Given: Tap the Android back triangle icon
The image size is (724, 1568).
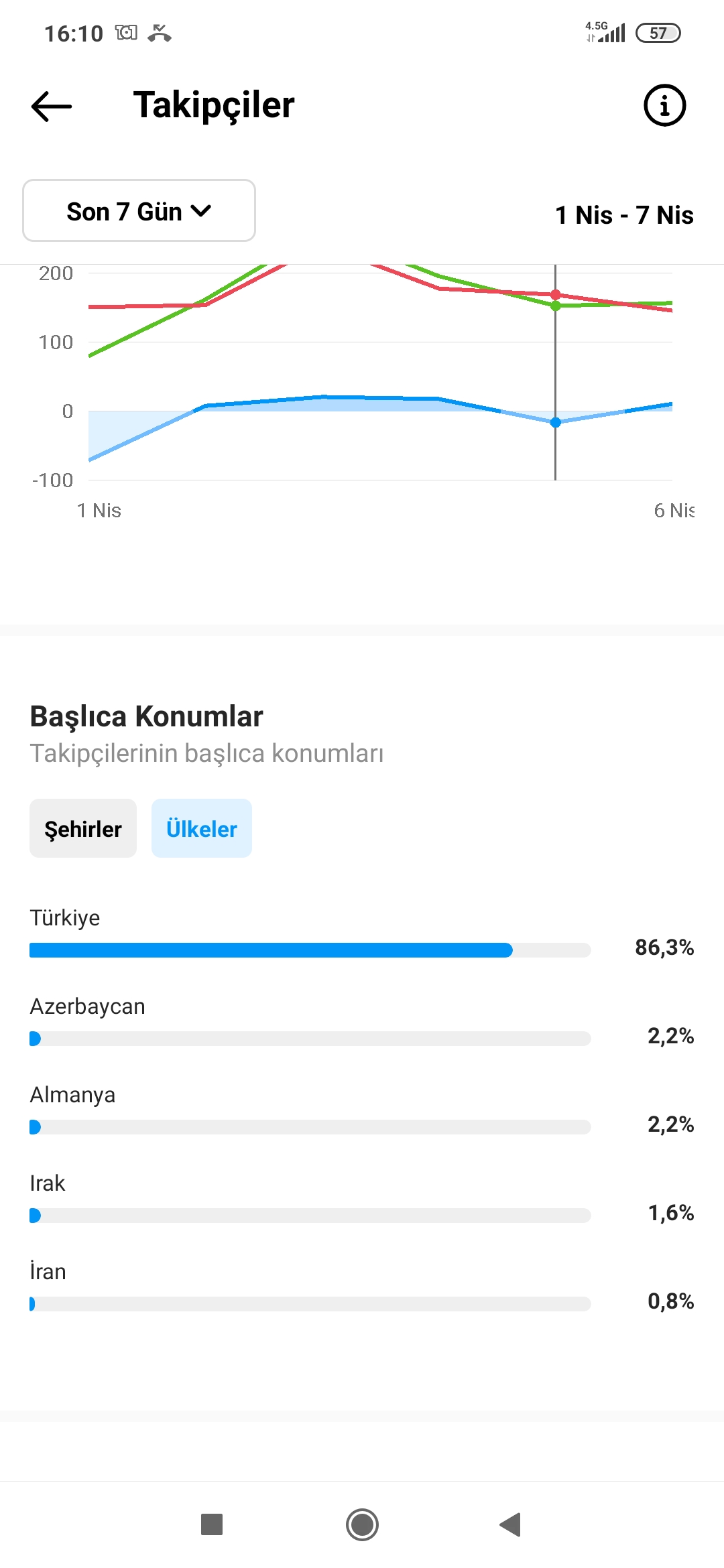Looking at the screenshot, I should tap(511, 1524).
